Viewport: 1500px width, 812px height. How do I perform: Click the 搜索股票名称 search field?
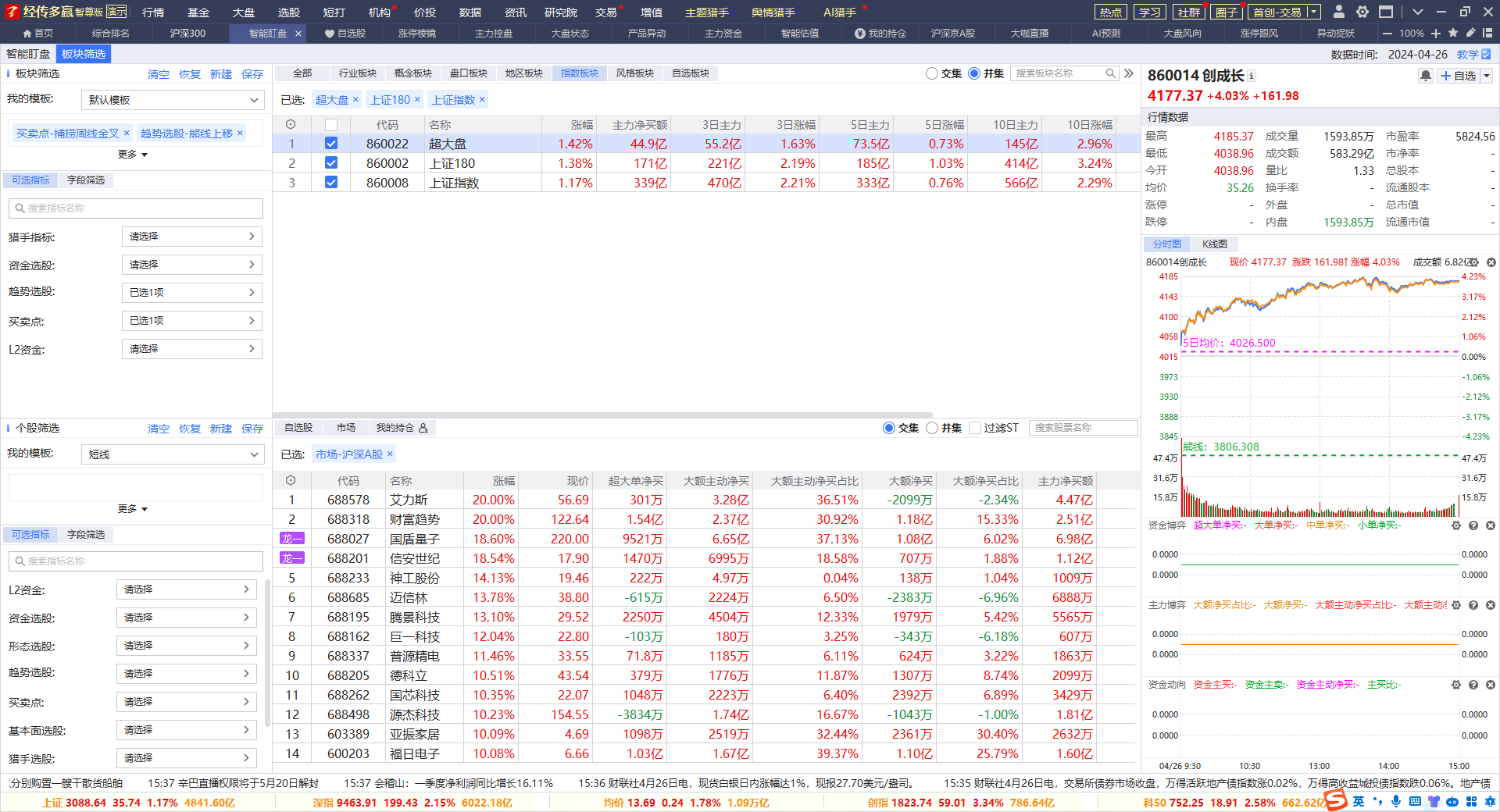point(1083,428)
